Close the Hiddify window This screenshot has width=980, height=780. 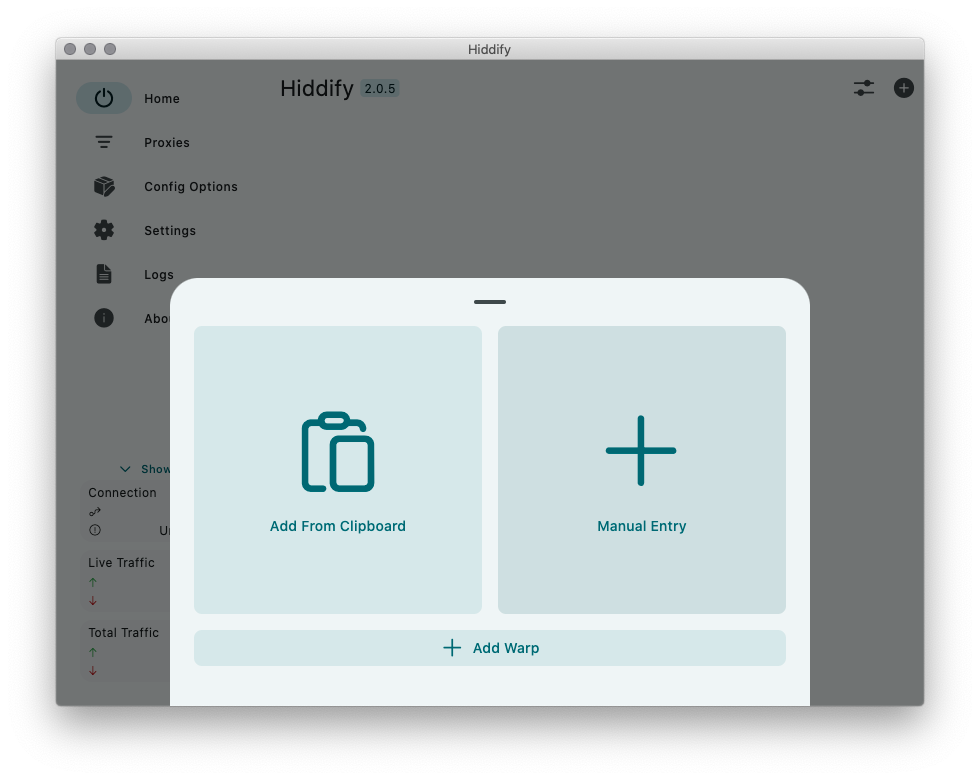pos(70,49)
